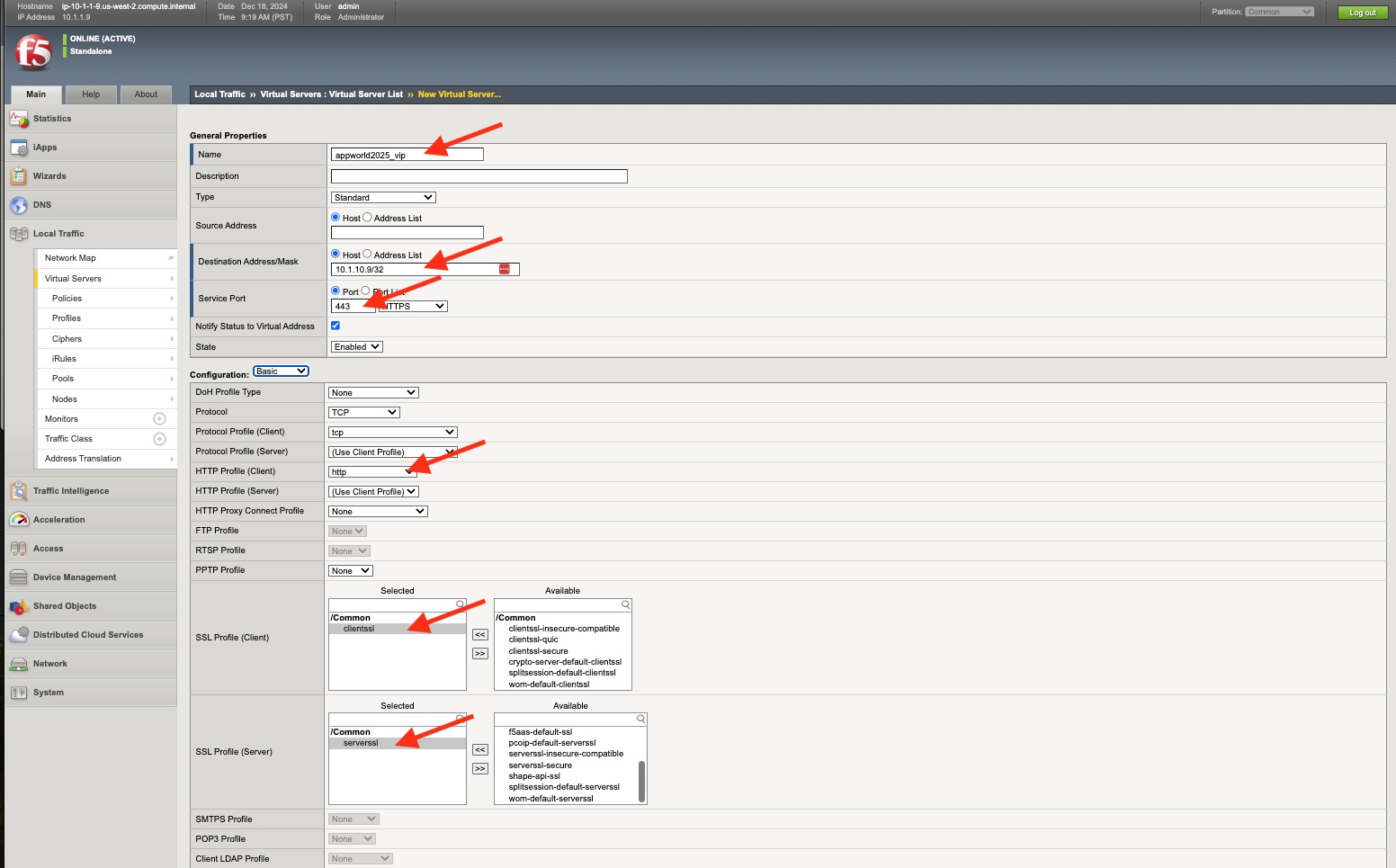Open the System sidebar icon

19,693
